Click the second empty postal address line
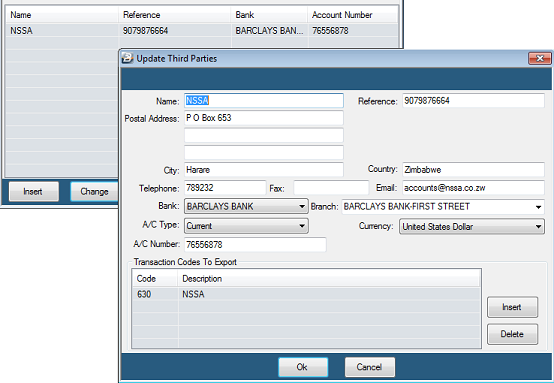The image size is (554, 383). click(x=264, y=135)
